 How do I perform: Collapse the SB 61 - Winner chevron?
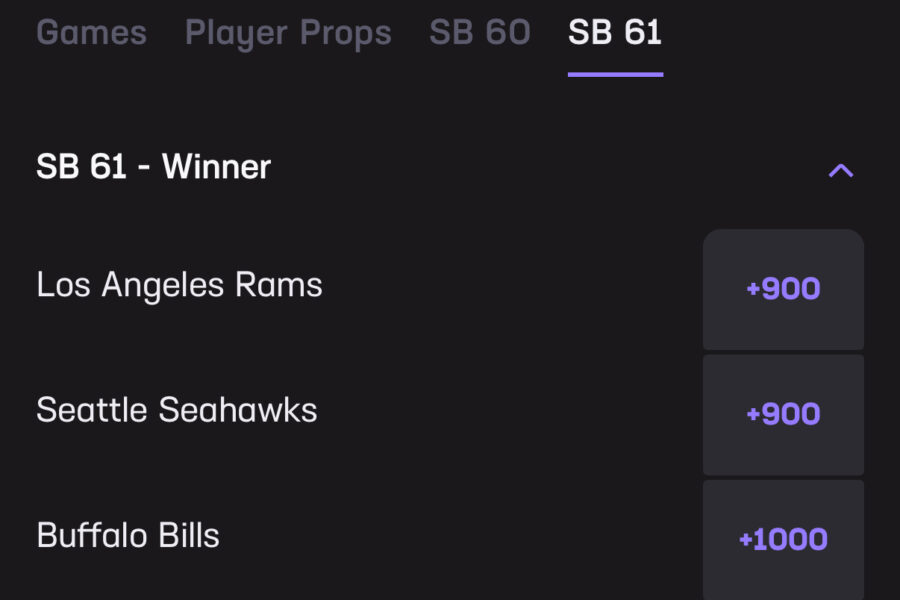(x=841, y=170)
